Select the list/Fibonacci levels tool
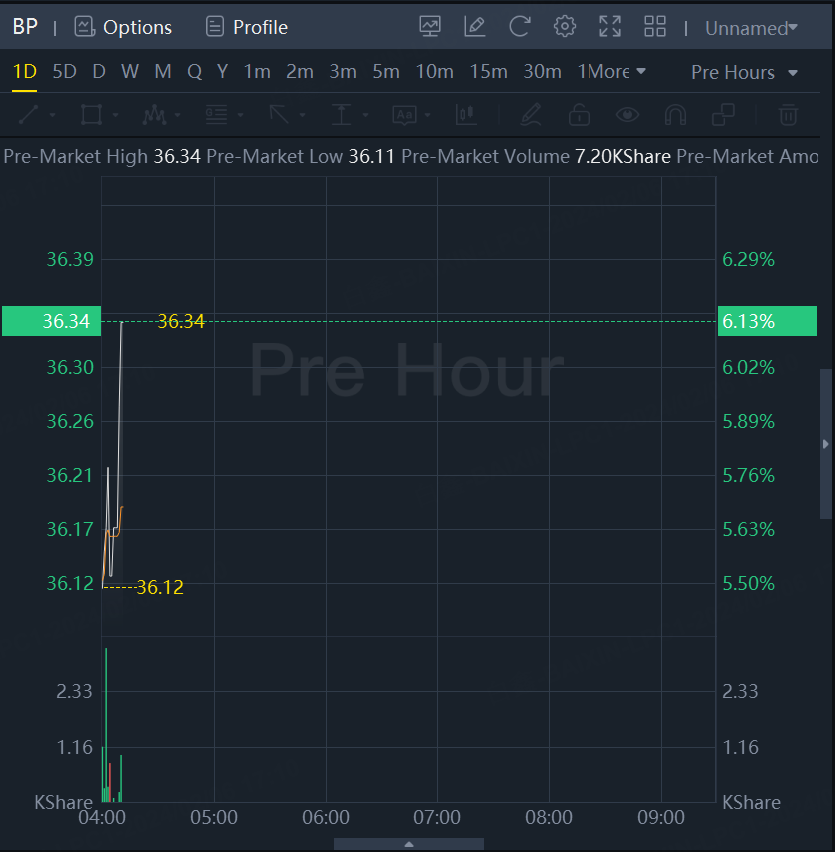Screen dimensions: 835x852 click(x=216, y=115)
